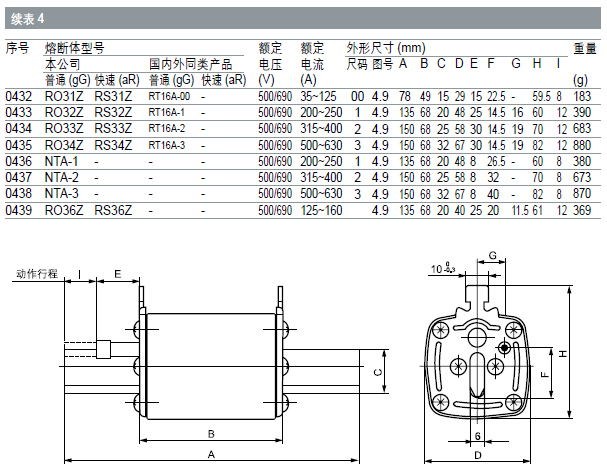Click the 熔断体型号 column header
The height and width of the screenshot is (473, 607).
[75, 47]
